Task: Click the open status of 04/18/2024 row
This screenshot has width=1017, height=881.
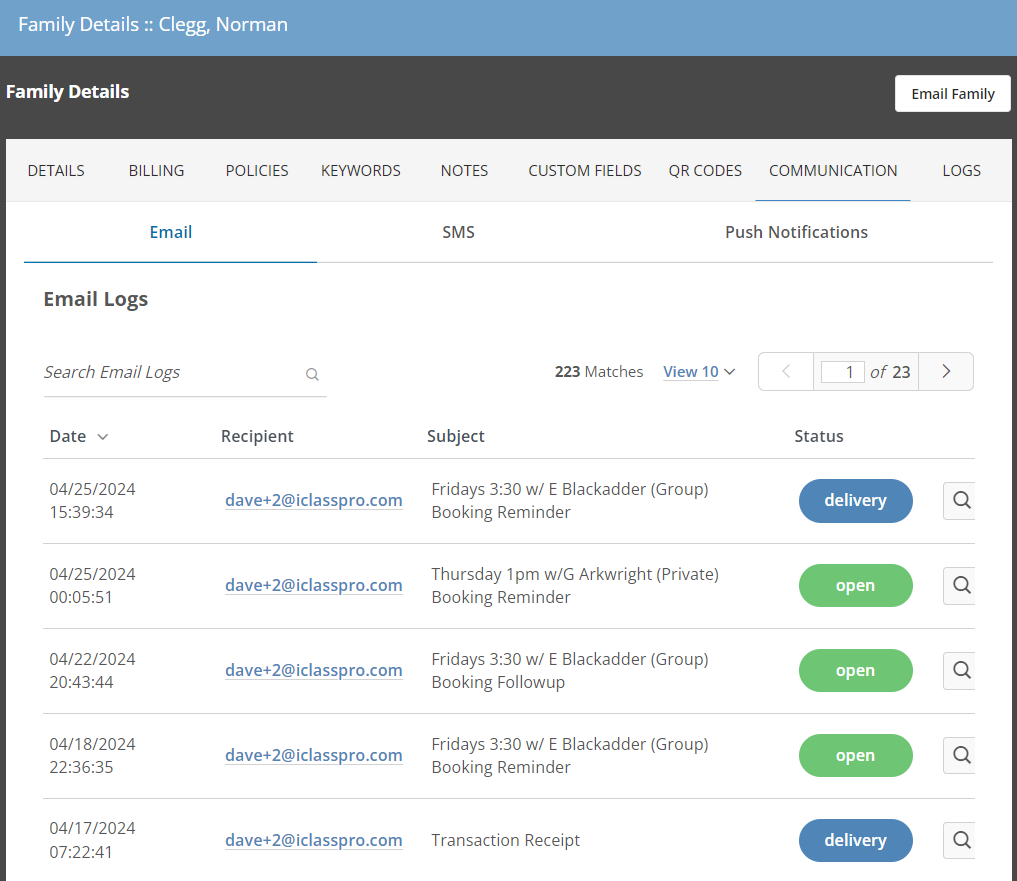Action: pyautogui.click(x=855, y=756)
